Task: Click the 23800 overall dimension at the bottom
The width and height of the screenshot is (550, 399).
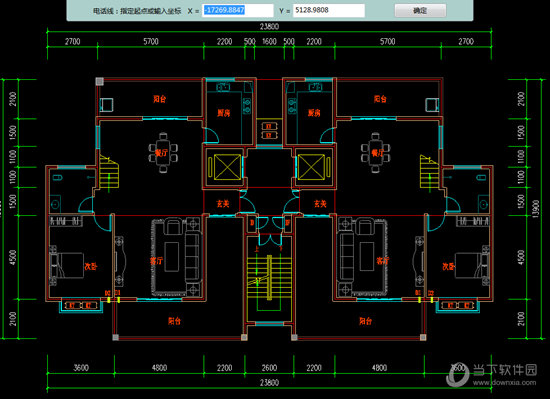Action: (269, 383)
